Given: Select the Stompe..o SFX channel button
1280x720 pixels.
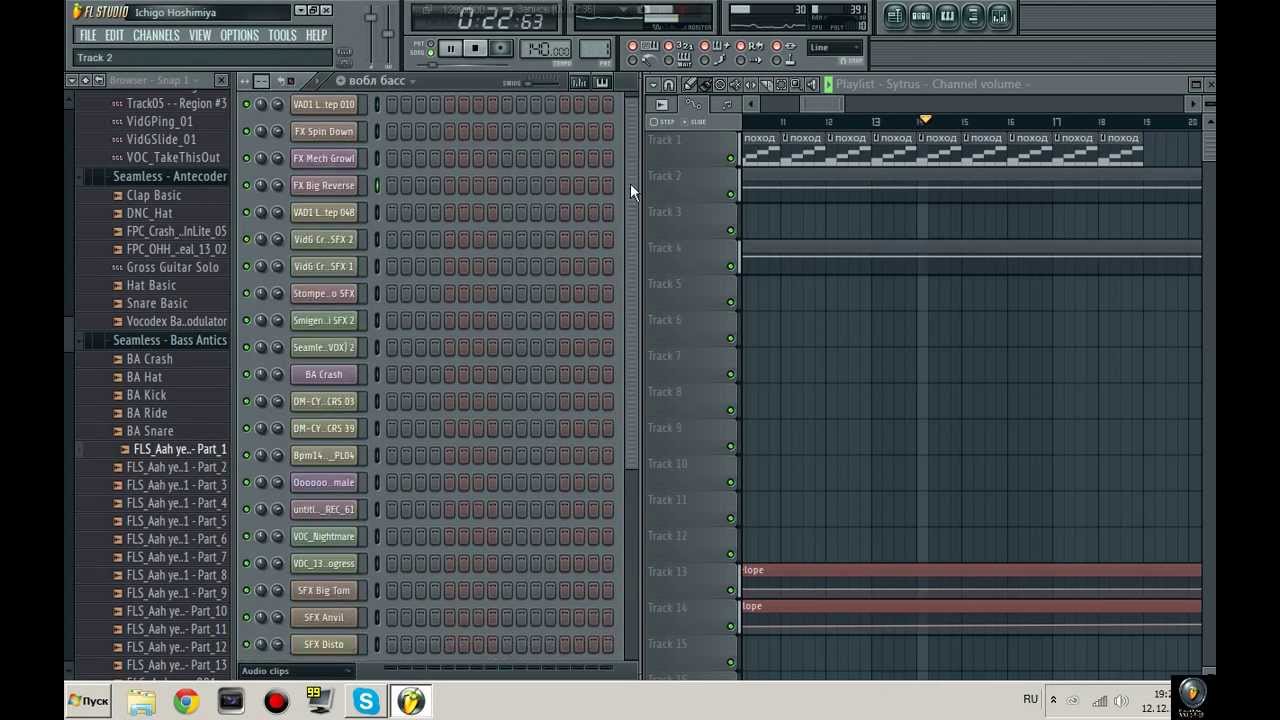Looking at the screenshot, I should (324, 293).
